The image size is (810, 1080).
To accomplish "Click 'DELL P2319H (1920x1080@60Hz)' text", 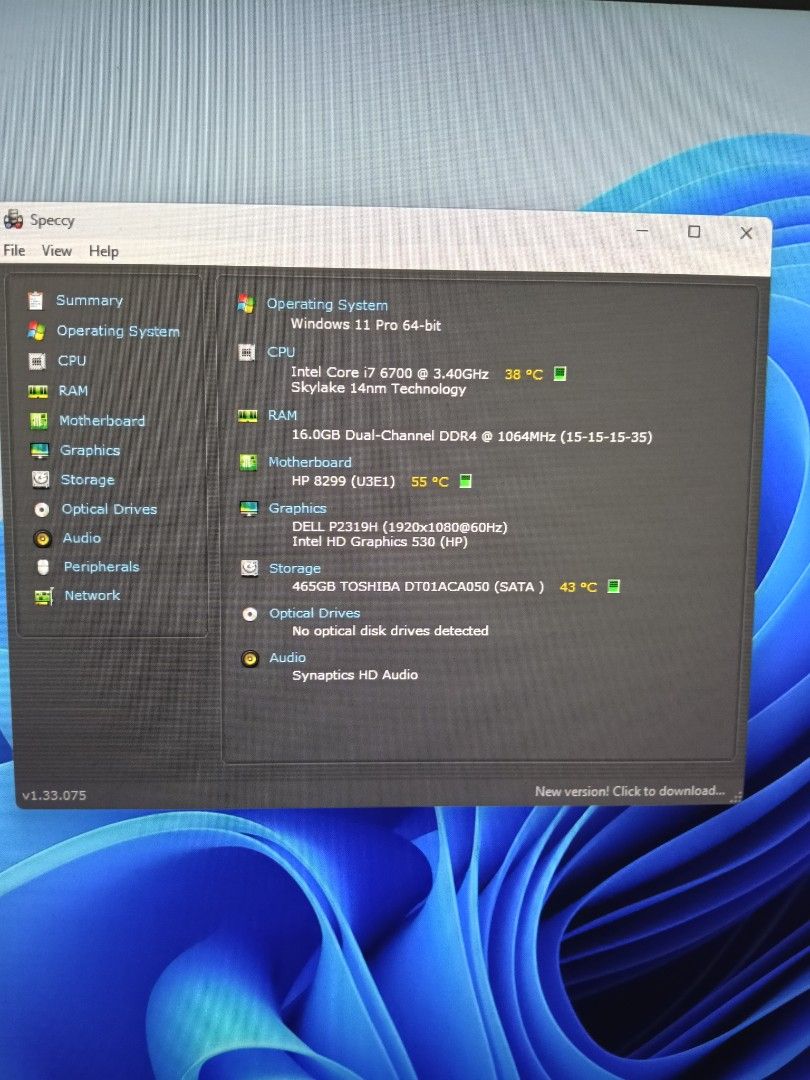I will (x=399, y=527).
